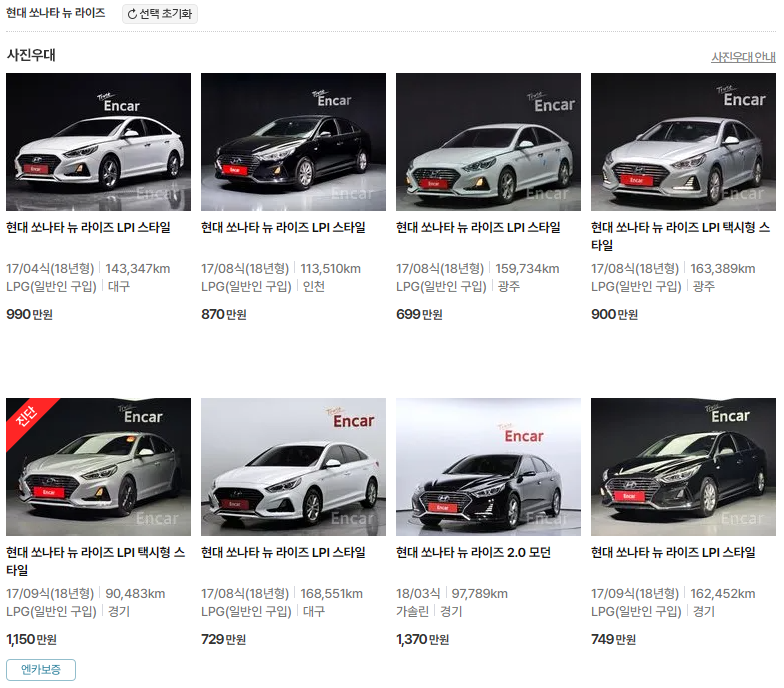Open black Sonata 2.0 모던 photo

(488, 467)
